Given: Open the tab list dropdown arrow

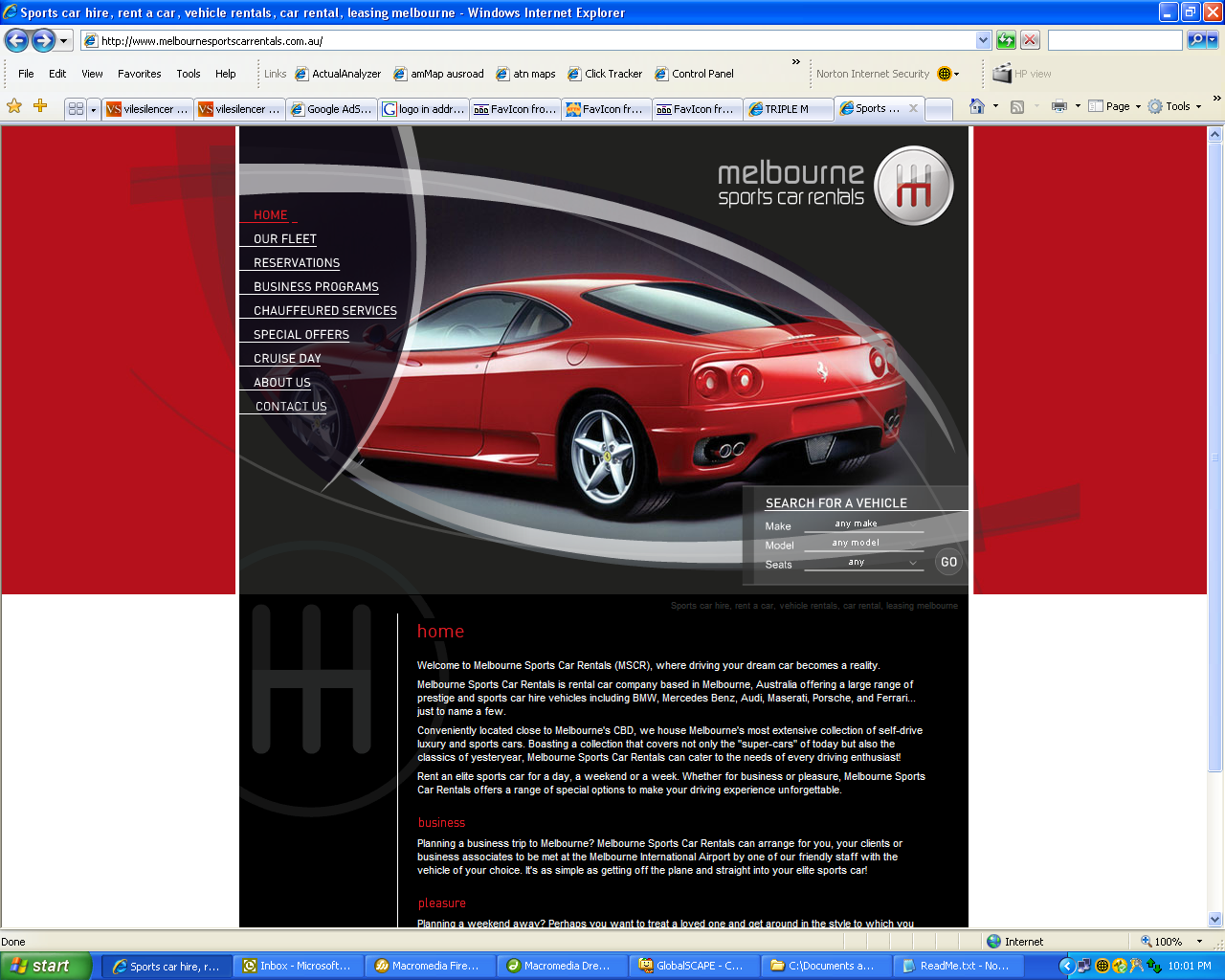Looking at the screenshot, I should [x=93, y=109].
